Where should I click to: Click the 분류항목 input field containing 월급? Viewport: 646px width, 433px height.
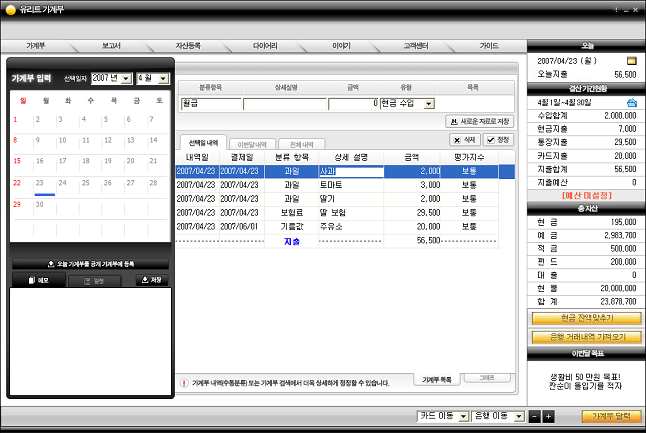point(211,104)
